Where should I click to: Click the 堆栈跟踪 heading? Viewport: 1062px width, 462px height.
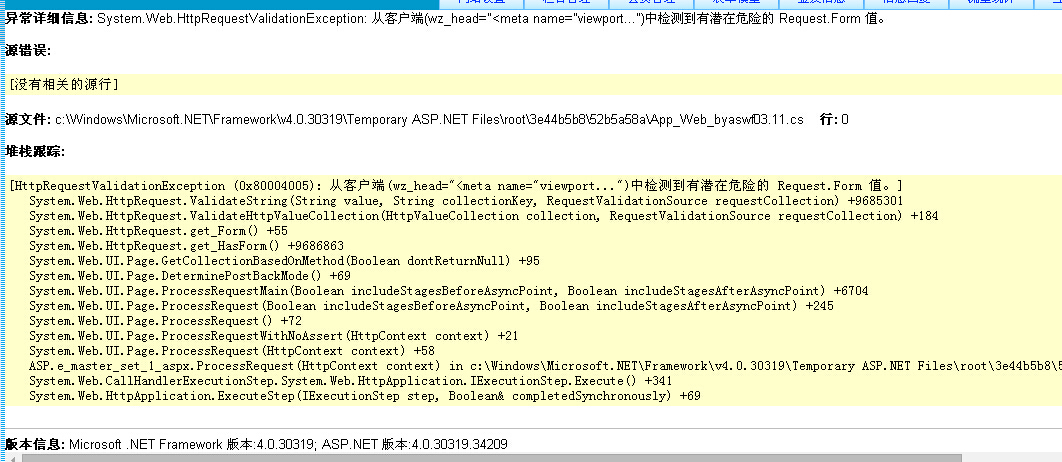(x=34, y=151)
